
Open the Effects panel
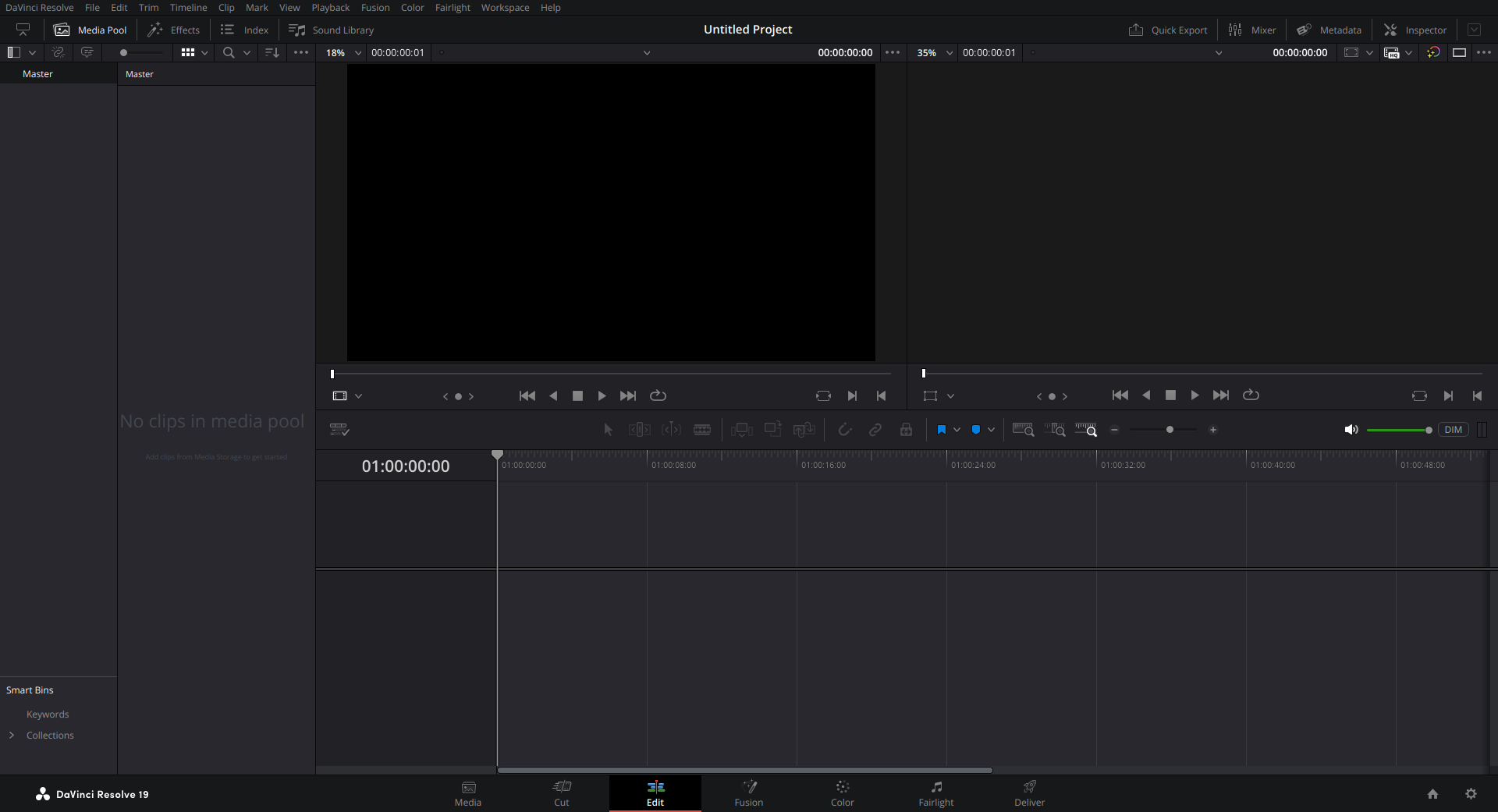tap(174, 30)
